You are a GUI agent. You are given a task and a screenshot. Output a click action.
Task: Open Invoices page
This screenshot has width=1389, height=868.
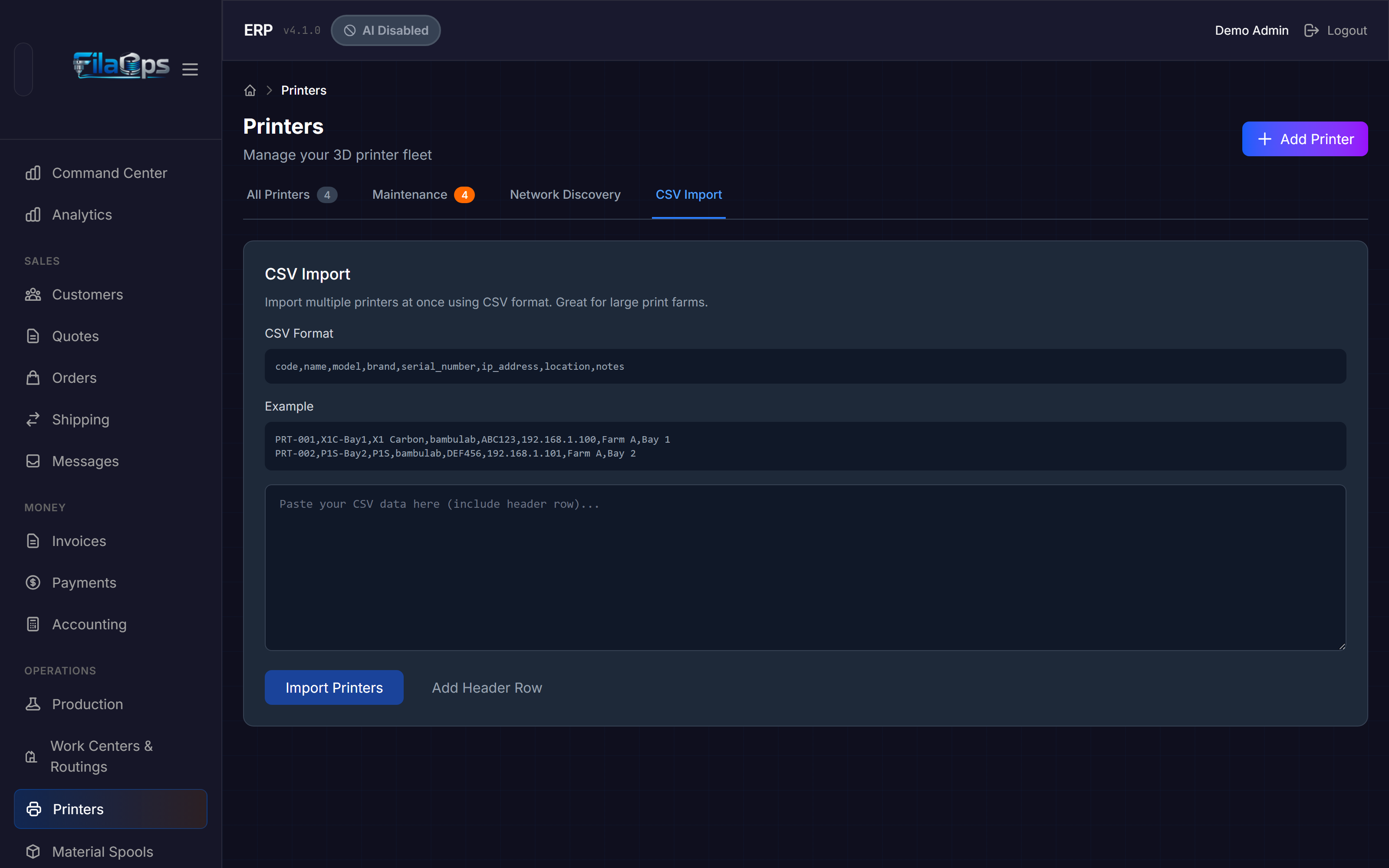pyautogui.click(x=111, y=541)
